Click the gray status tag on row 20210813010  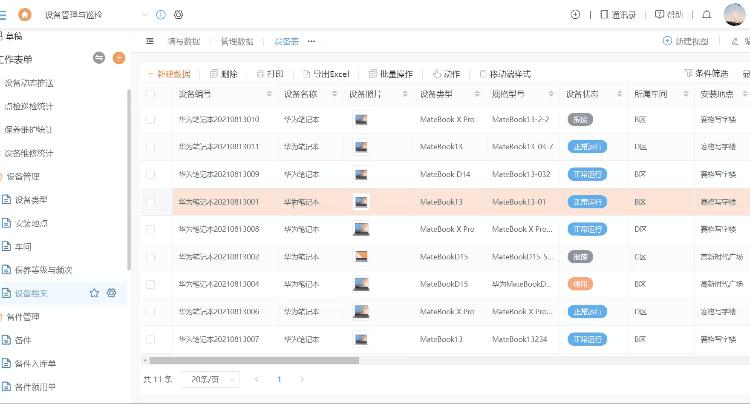pyautogui.click(x=580, y=120)
